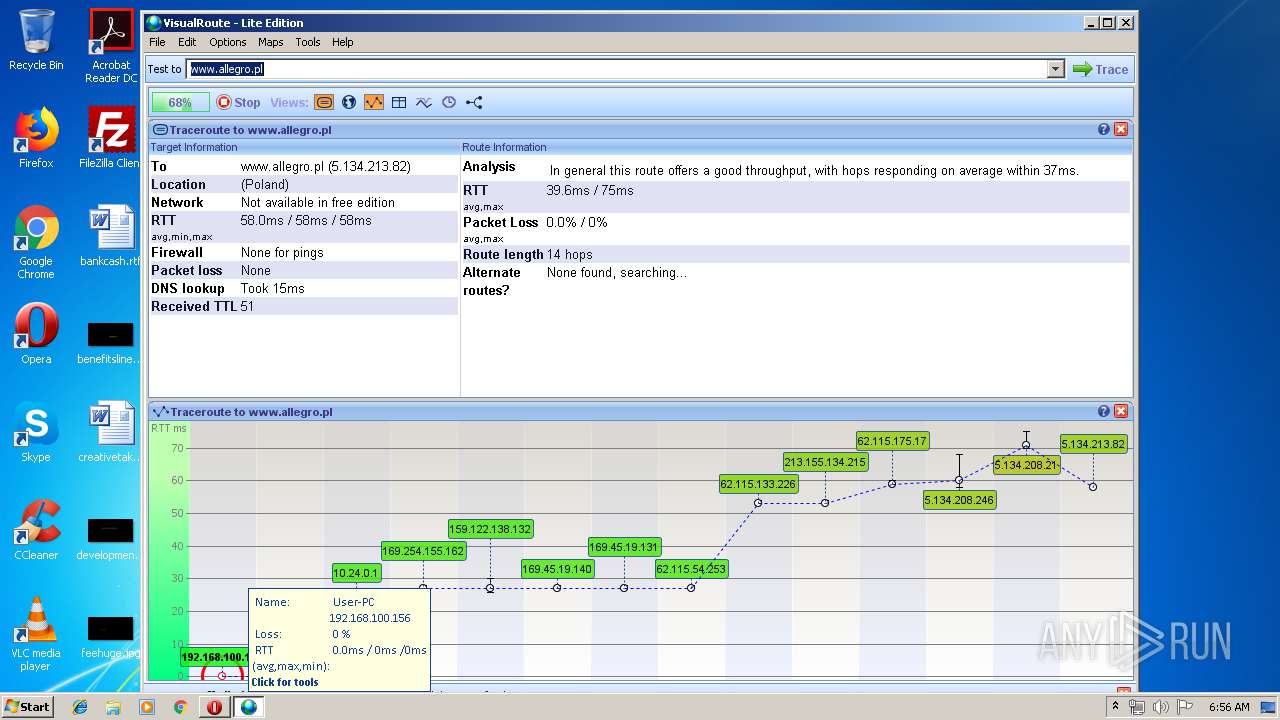
Task: Click 'None found, searching...' alternate routes text
Action: pyautogui.click(x=617, y=273)
